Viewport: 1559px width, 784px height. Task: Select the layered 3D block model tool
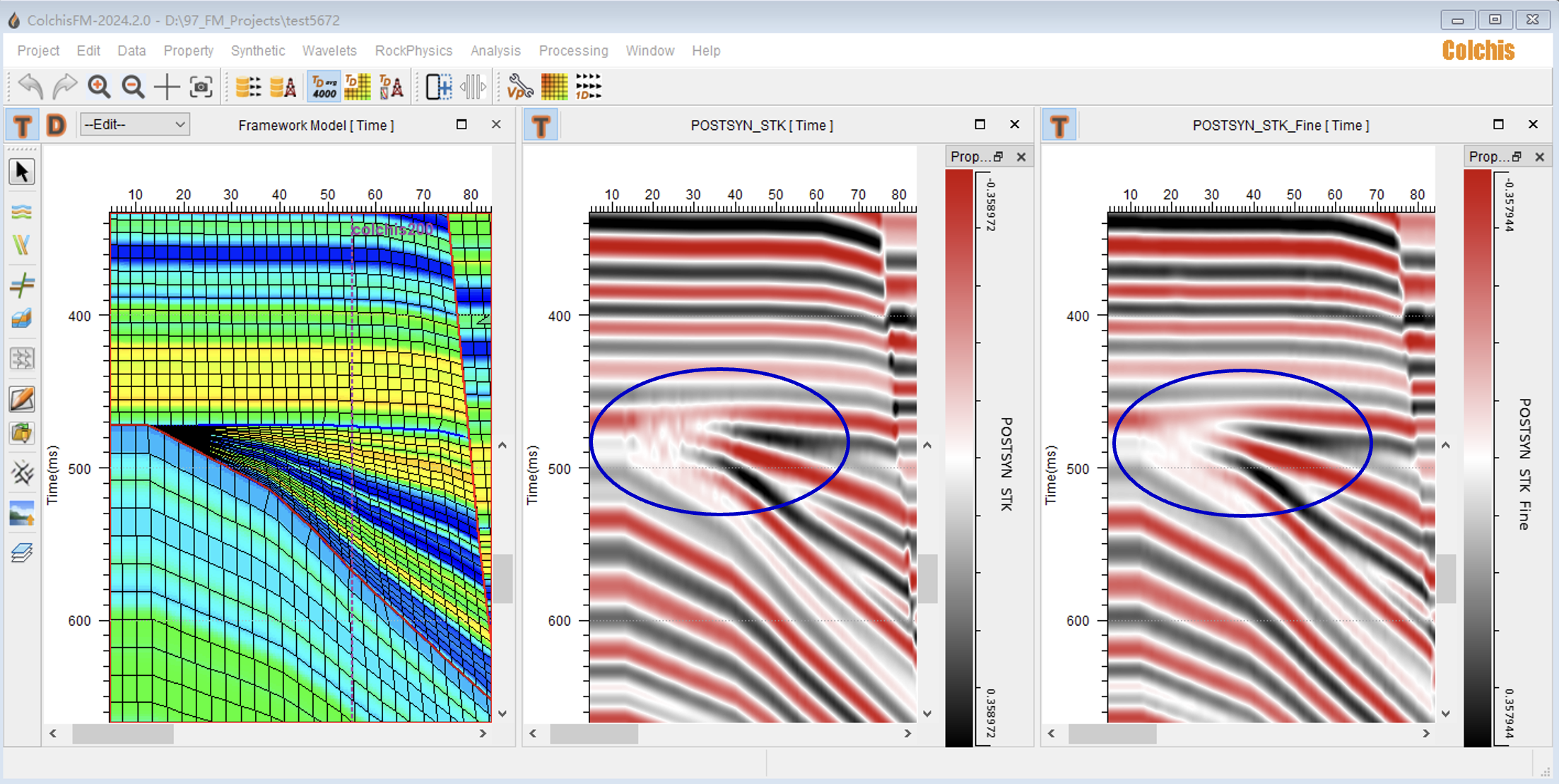[x=22, y=319]
